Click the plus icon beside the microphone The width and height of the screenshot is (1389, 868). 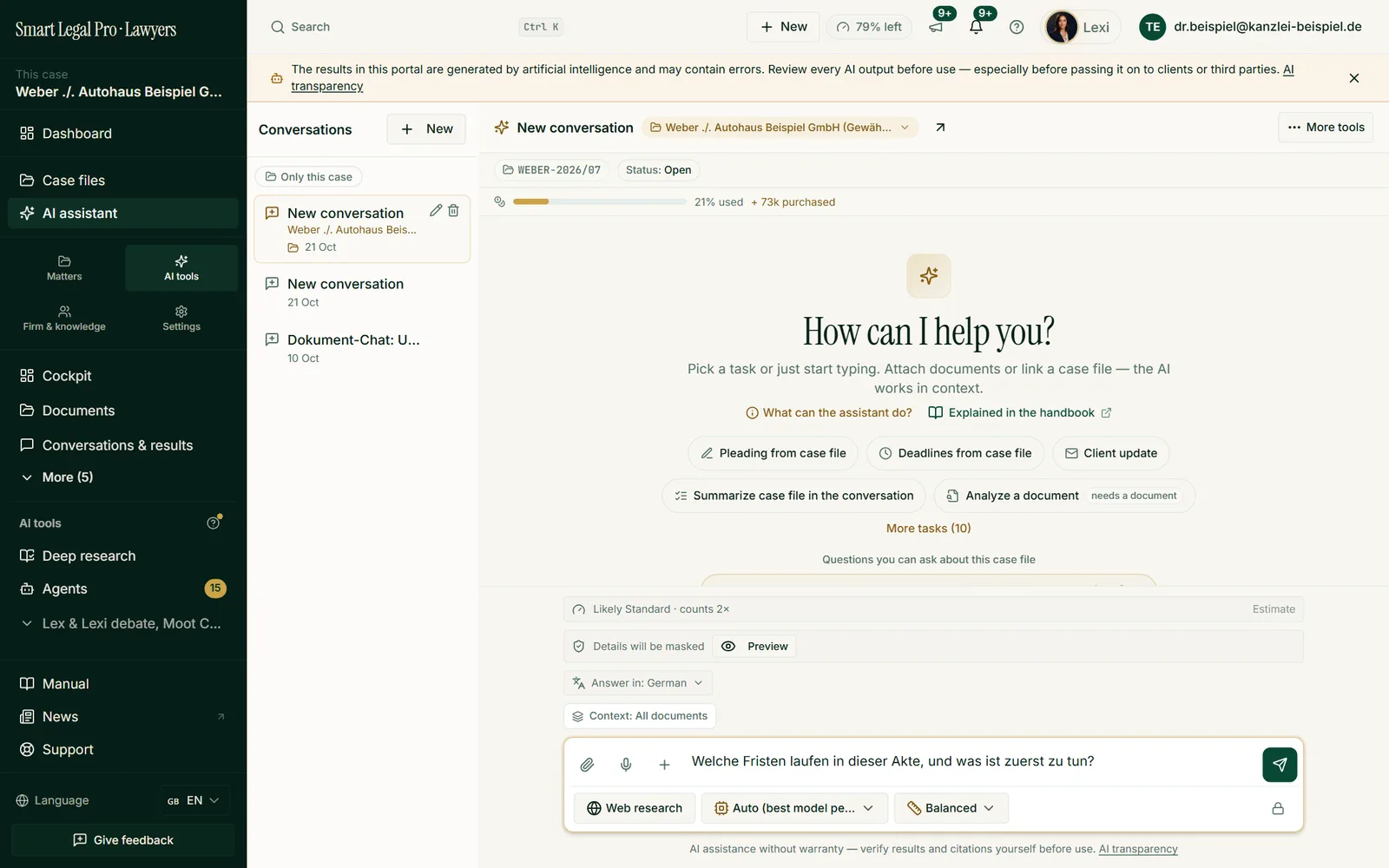[x=664, y=765]
